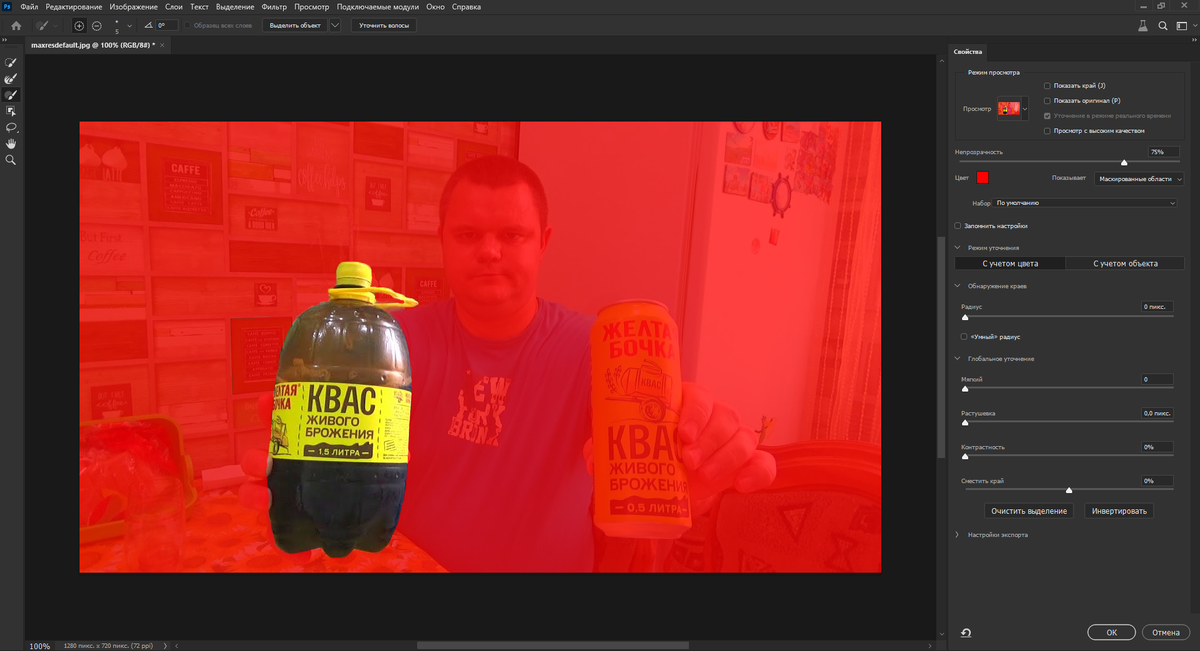
Task: Open the Файл menu
Action: tap(29, 7)
